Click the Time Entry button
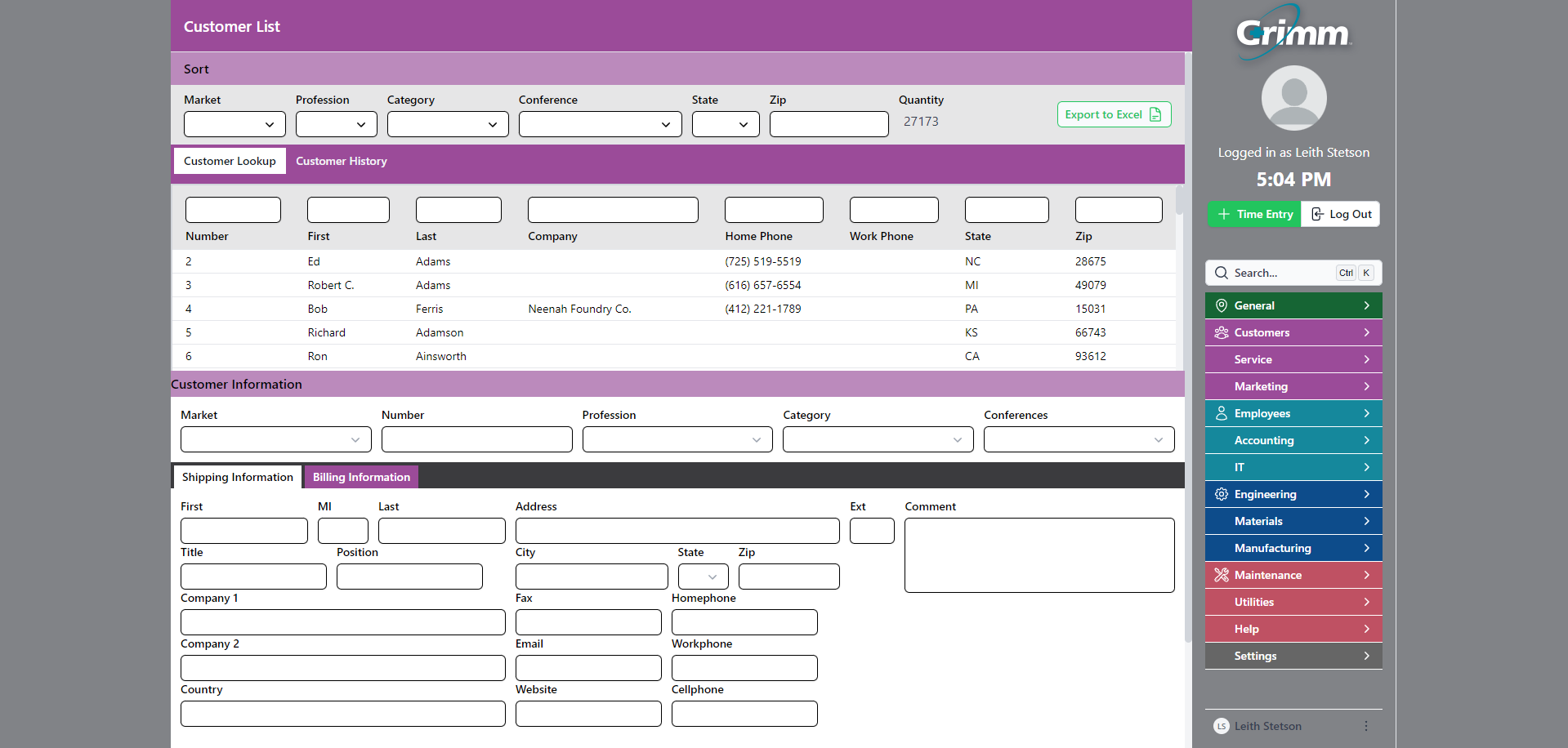Screen dimensions: 1568x748 point(1254,214)
